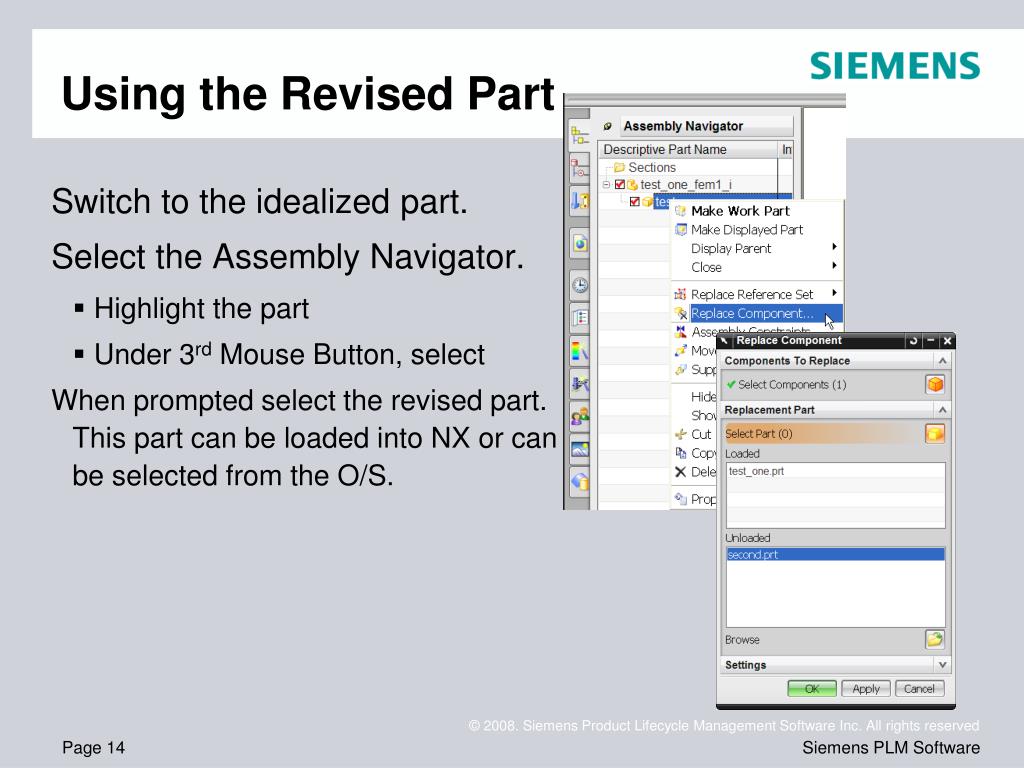Open the System Materials sidebar tab icon
The width and height of the screenshot is (1024, 768).
click(x=579, y=318)
